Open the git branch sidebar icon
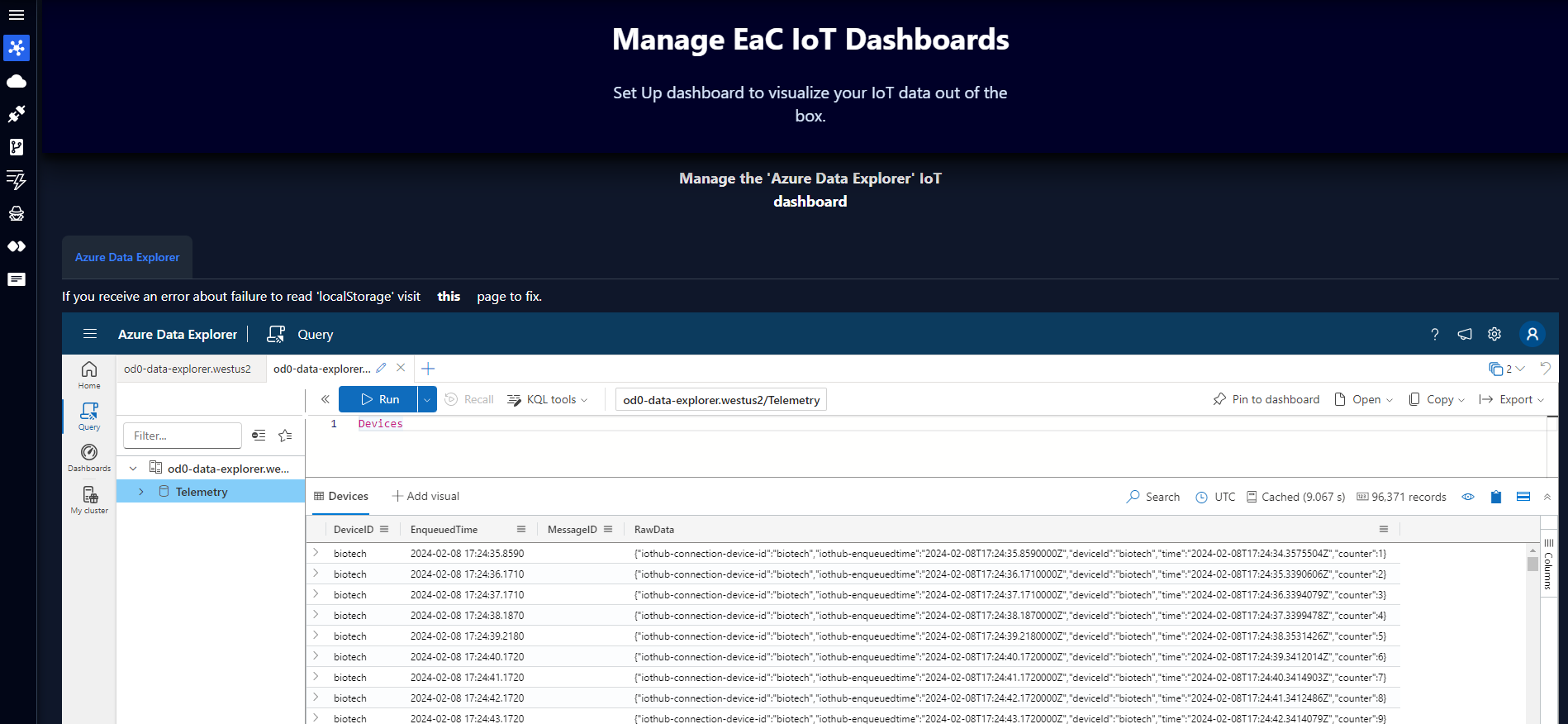This screenshot has height=724, width=1568. 17,147
